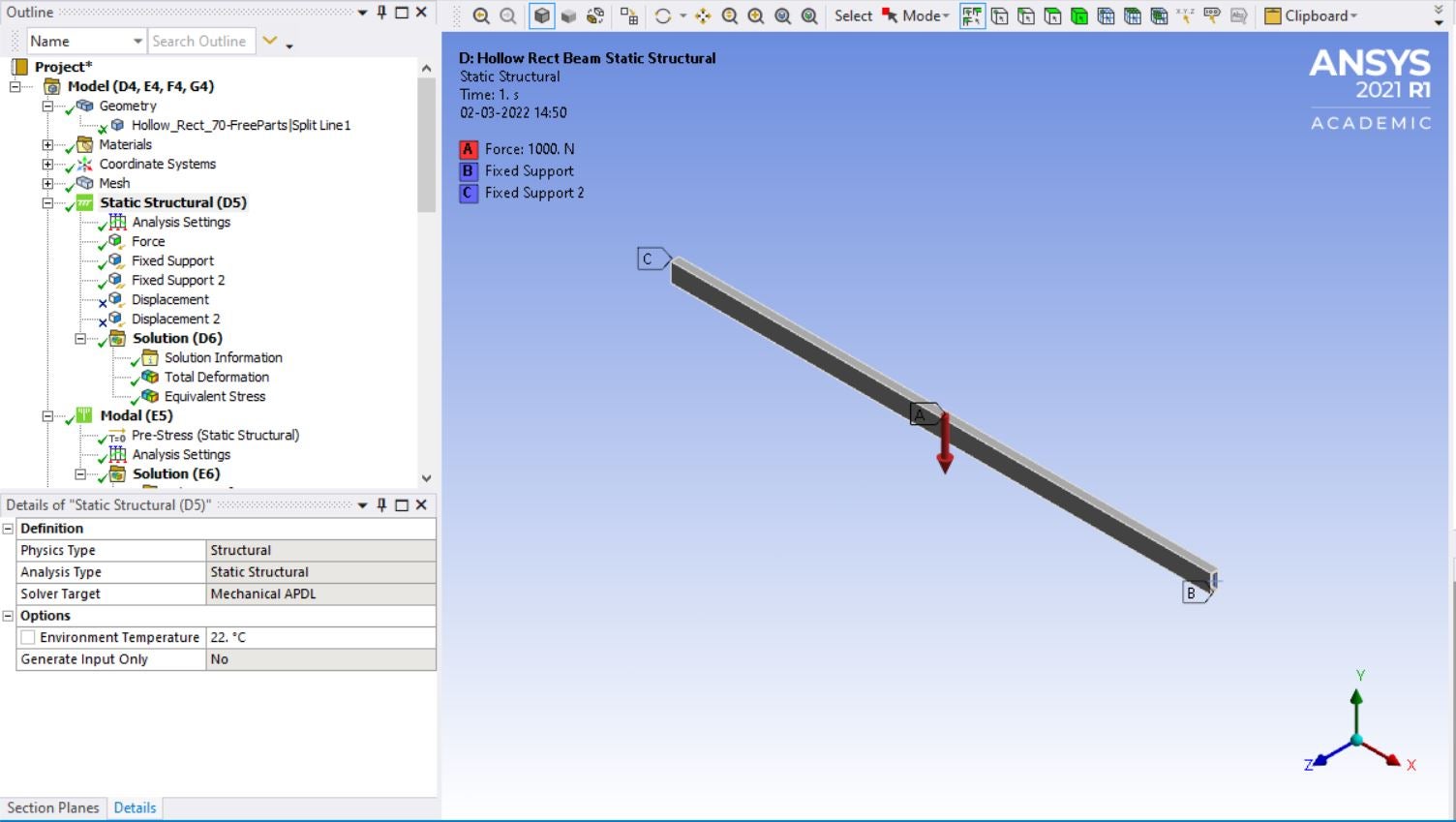The width and height of the screenshot is (1456, 822).
Task: Select Solution Information item
Action: [224, 357]
